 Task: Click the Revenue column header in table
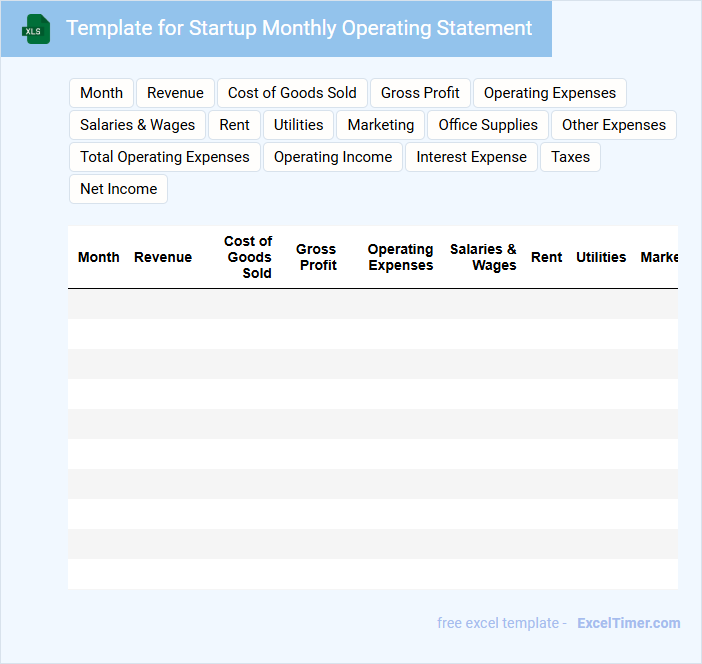[163, 257]
